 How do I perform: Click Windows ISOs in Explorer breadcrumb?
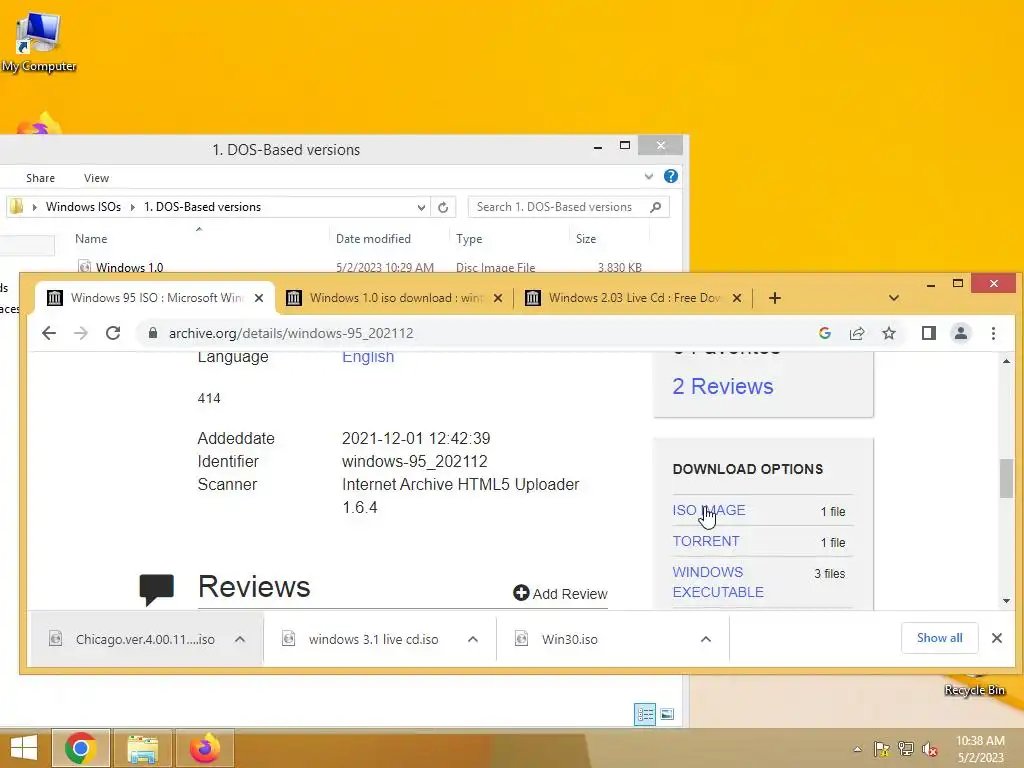pyautogui.click(x=83, y=207)
